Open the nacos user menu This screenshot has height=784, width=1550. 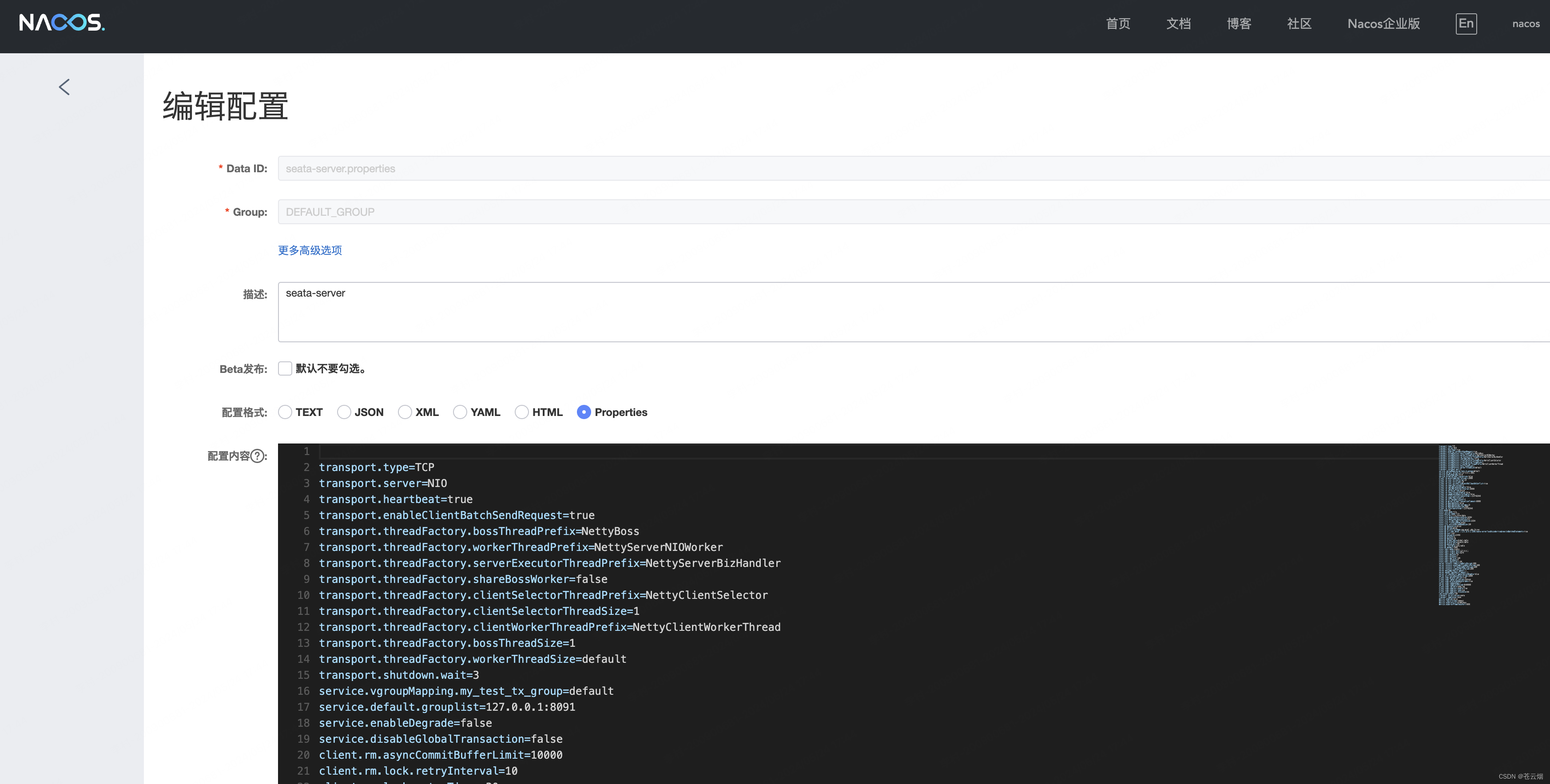coord(1526,24)
